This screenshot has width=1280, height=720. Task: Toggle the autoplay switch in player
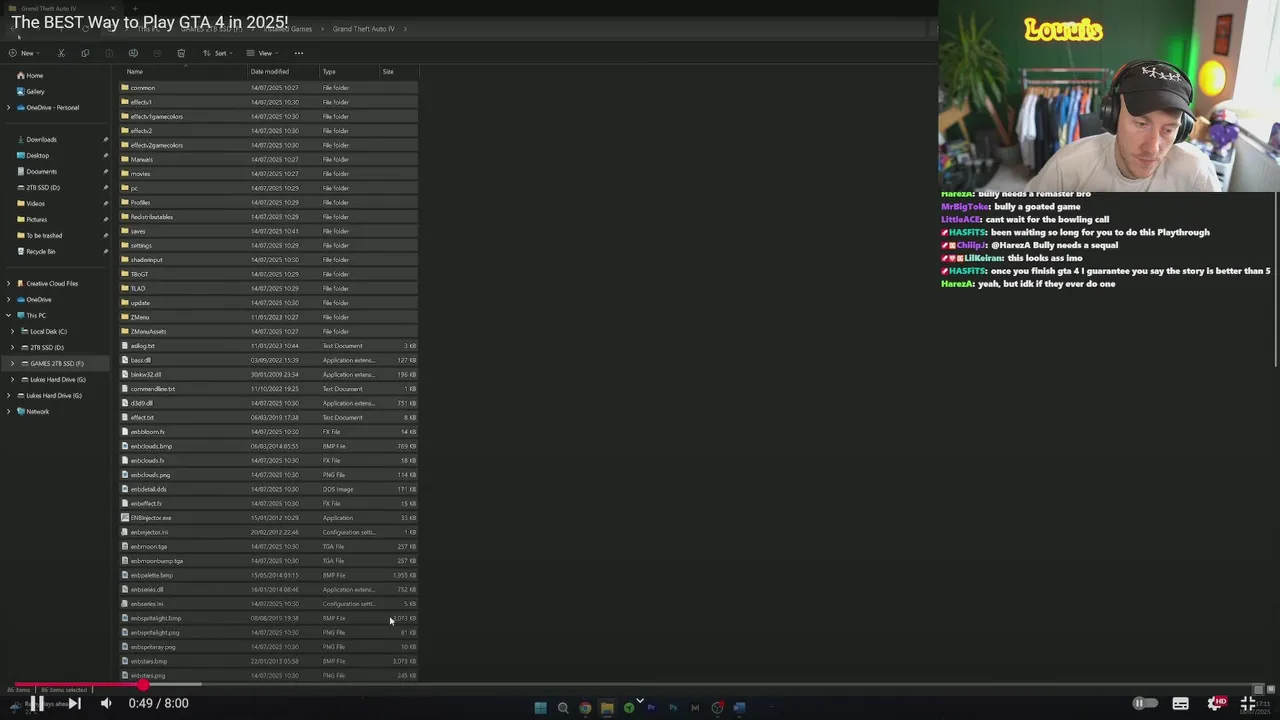(1144, 703)
